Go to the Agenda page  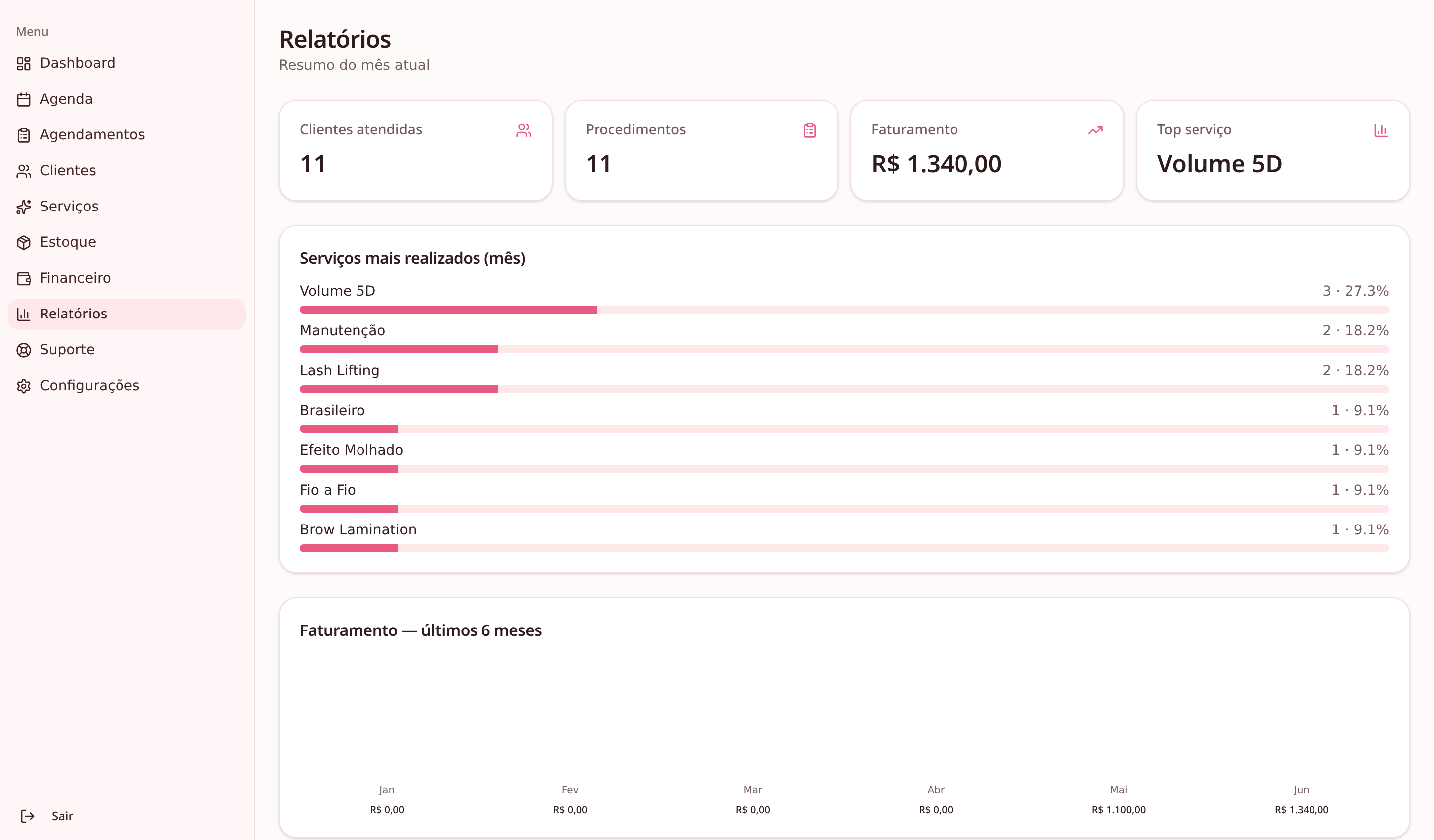click(127, 99)
